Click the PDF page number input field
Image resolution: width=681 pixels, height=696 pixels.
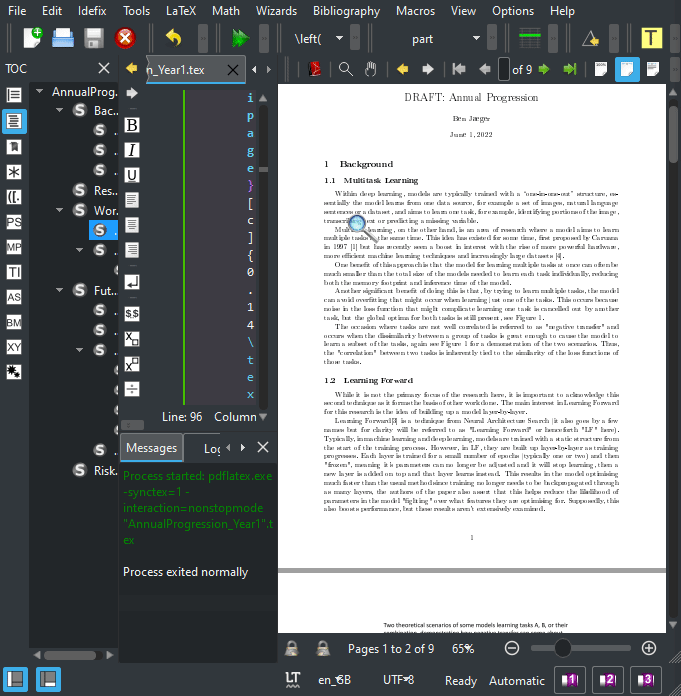coord(503,69)
